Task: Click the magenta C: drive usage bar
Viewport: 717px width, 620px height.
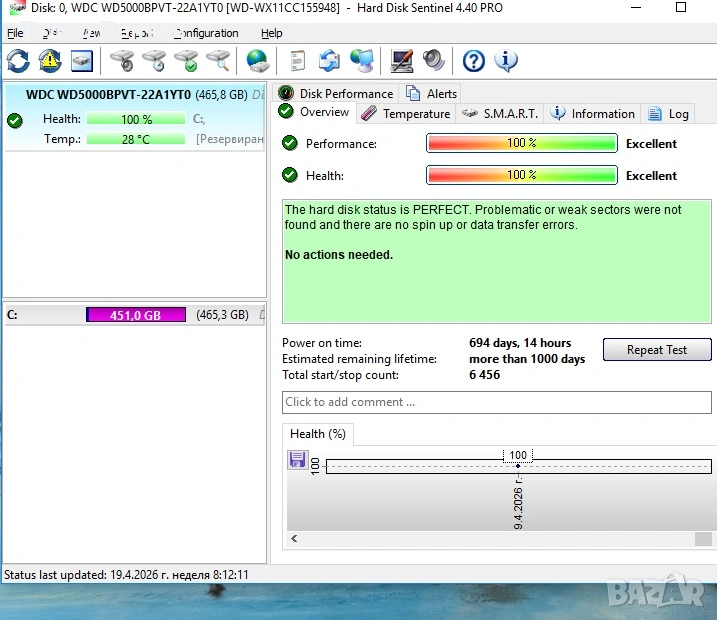Action: click(136, 314)
